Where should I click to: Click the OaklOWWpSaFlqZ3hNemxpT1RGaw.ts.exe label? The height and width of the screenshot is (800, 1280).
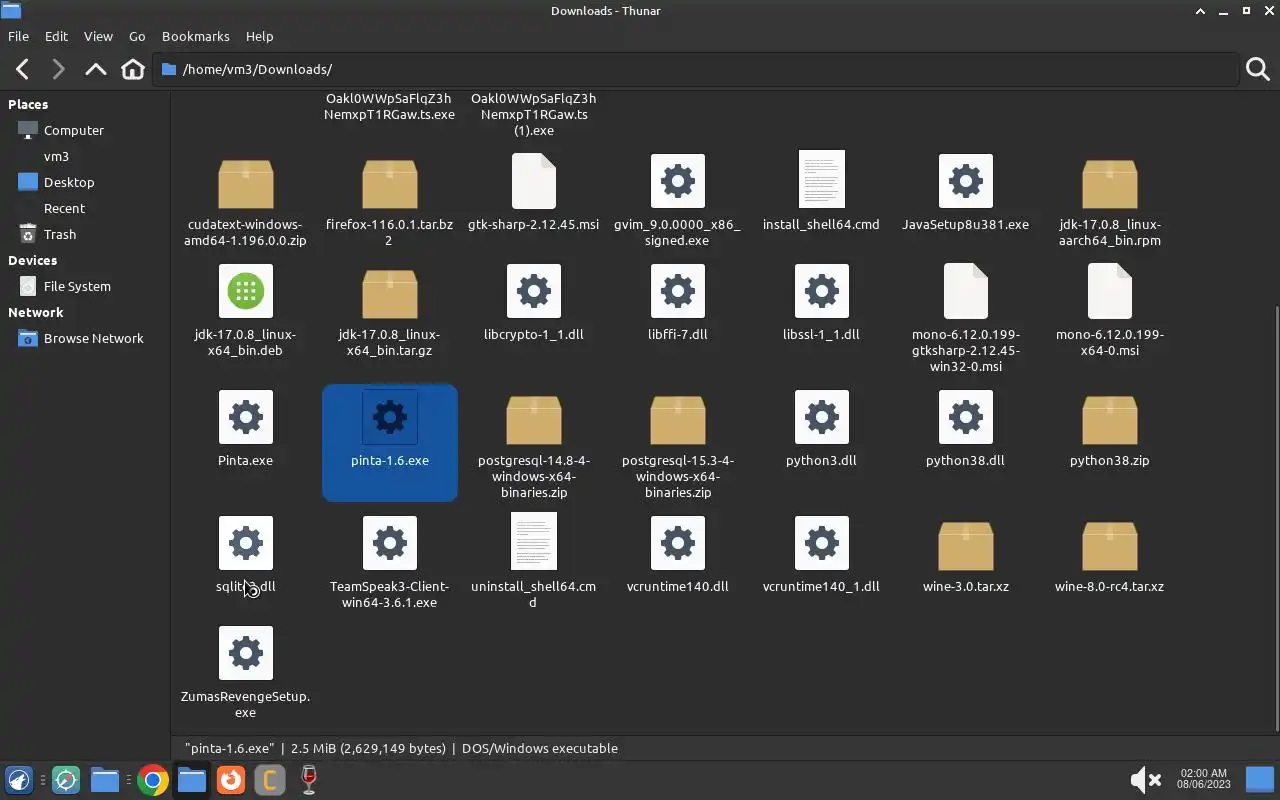coord(390,106)
